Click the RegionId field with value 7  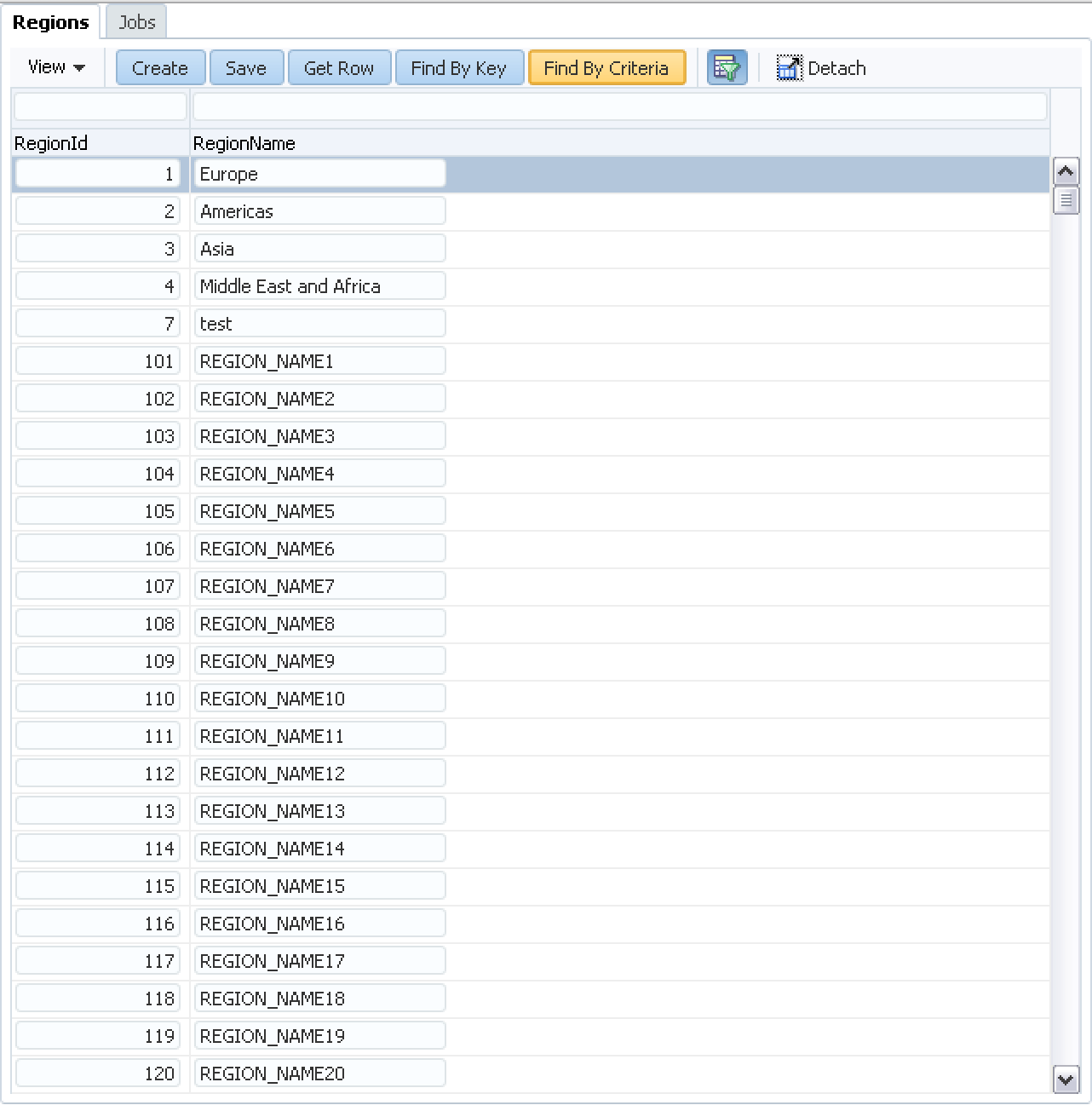pos(98,324)
